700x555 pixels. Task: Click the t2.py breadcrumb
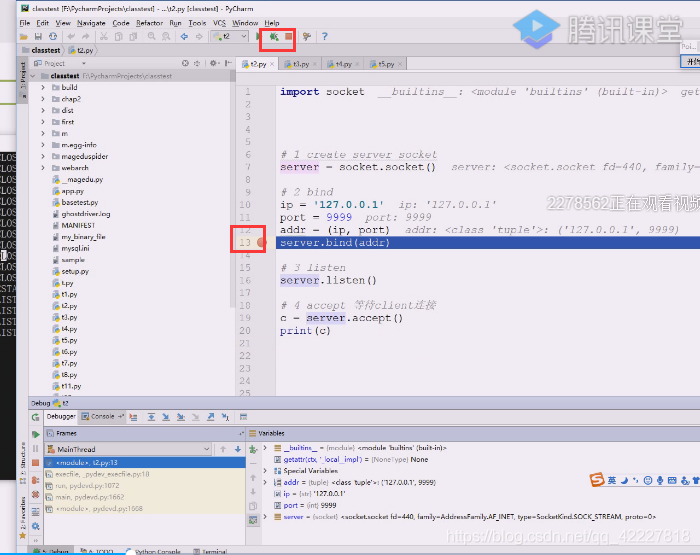pyautogui.click(x=81, y=50)
